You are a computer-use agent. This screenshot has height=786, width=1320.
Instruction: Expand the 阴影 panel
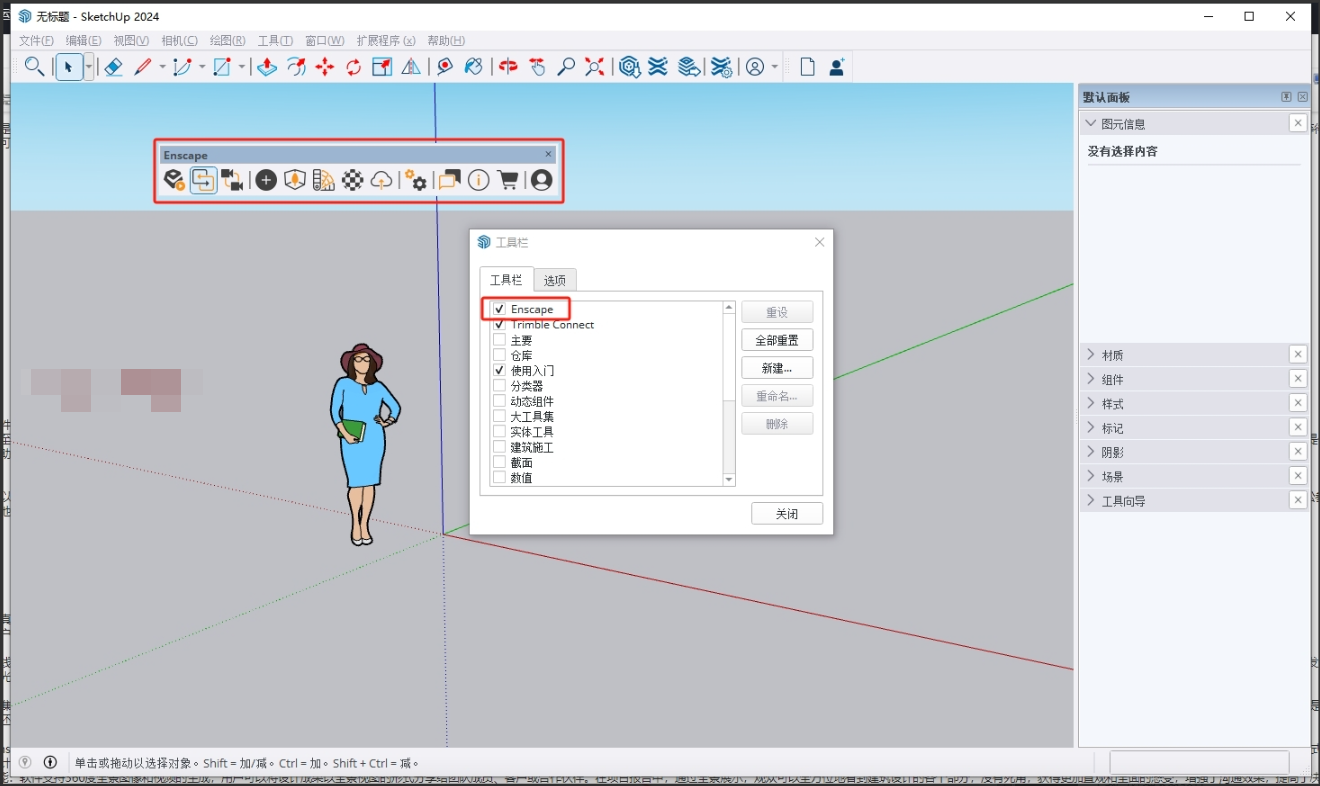pyautogui.click(x=1091, y=452)
